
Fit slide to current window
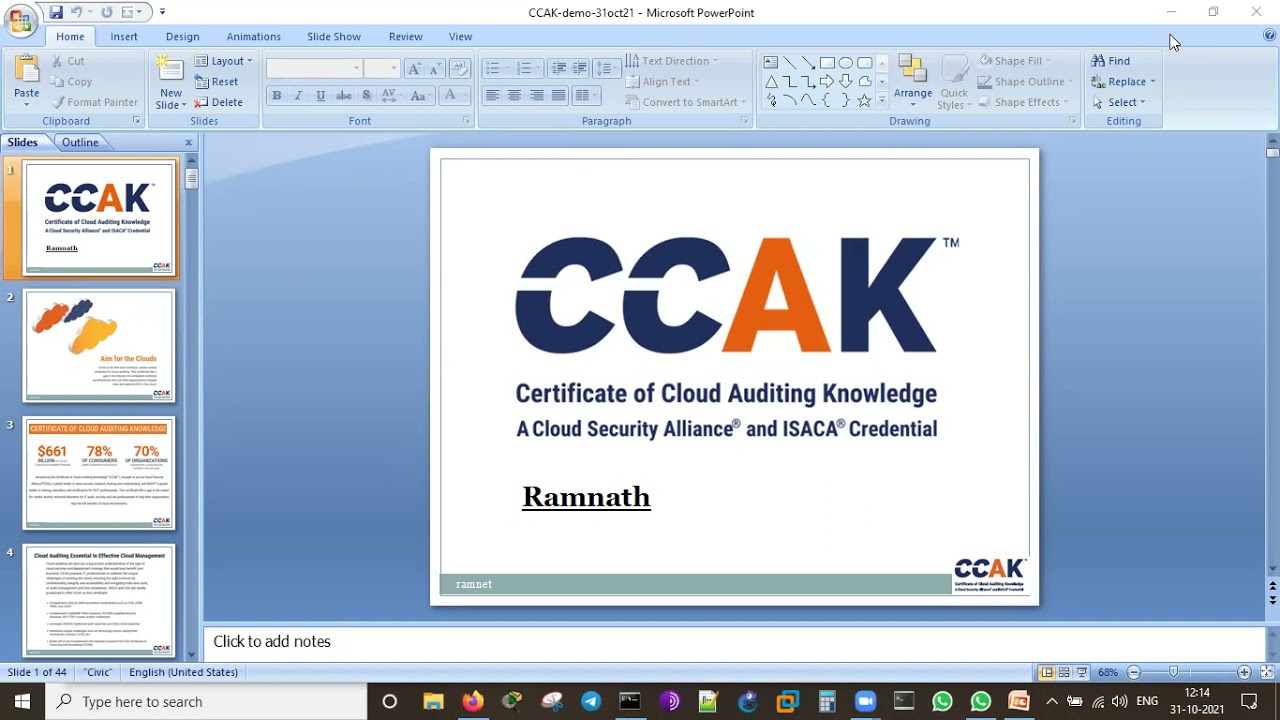click(1268, 672)
